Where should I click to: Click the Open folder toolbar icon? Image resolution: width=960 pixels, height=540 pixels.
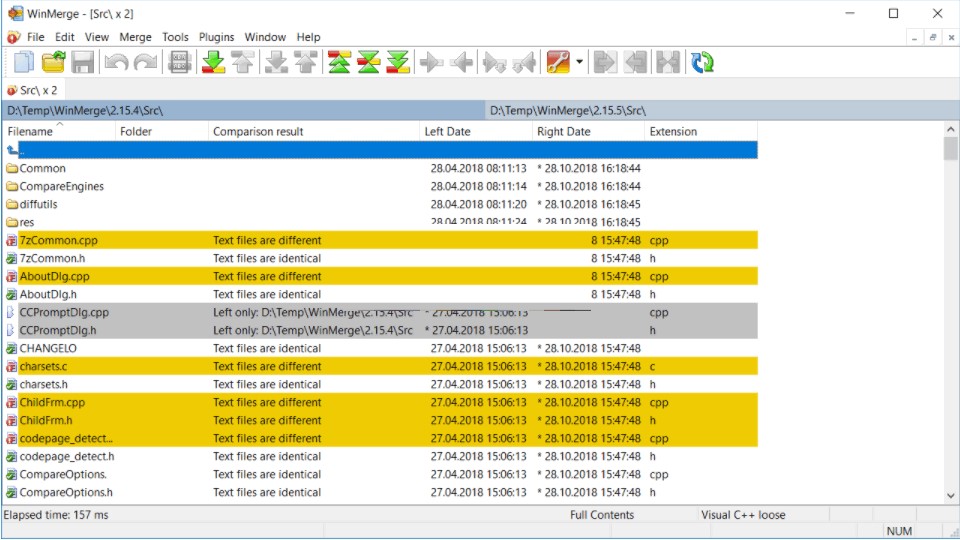53,62
